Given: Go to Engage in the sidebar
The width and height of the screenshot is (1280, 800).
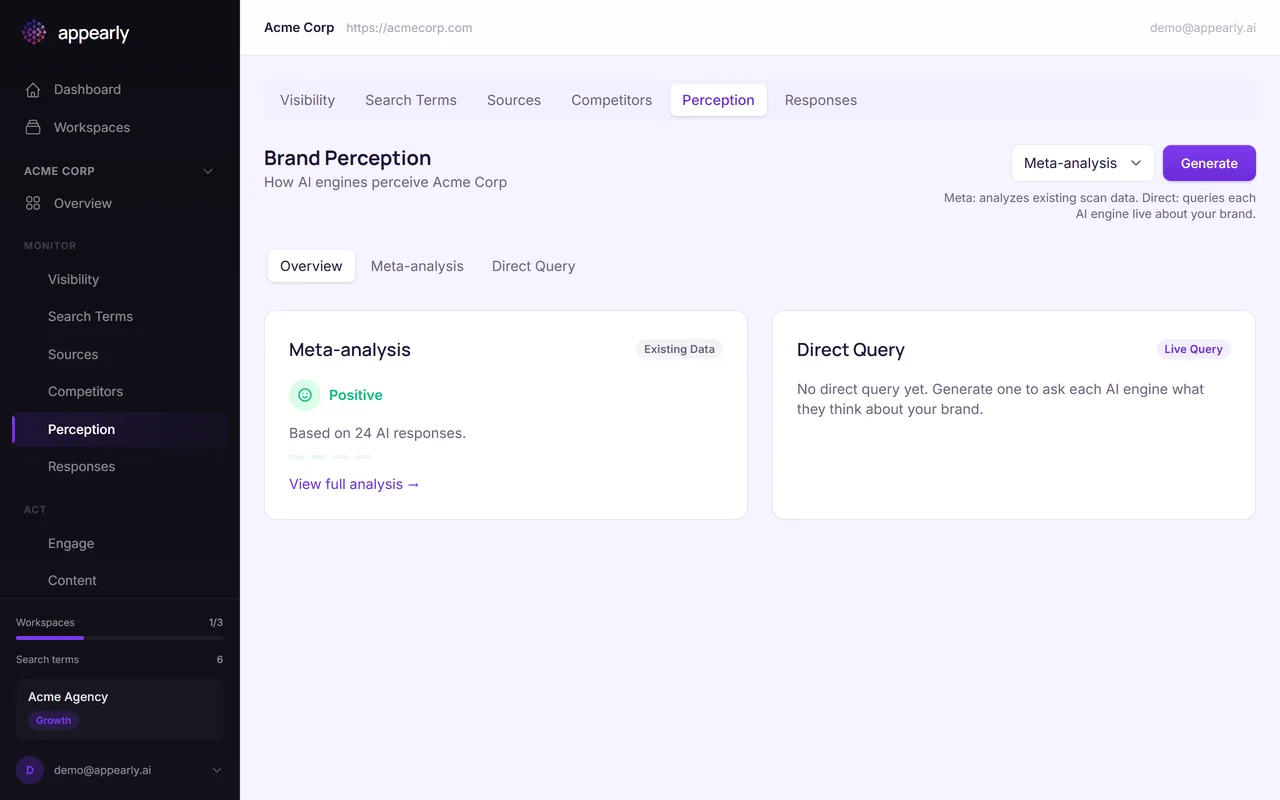Looking at the screenshot, I should [71, 544].
